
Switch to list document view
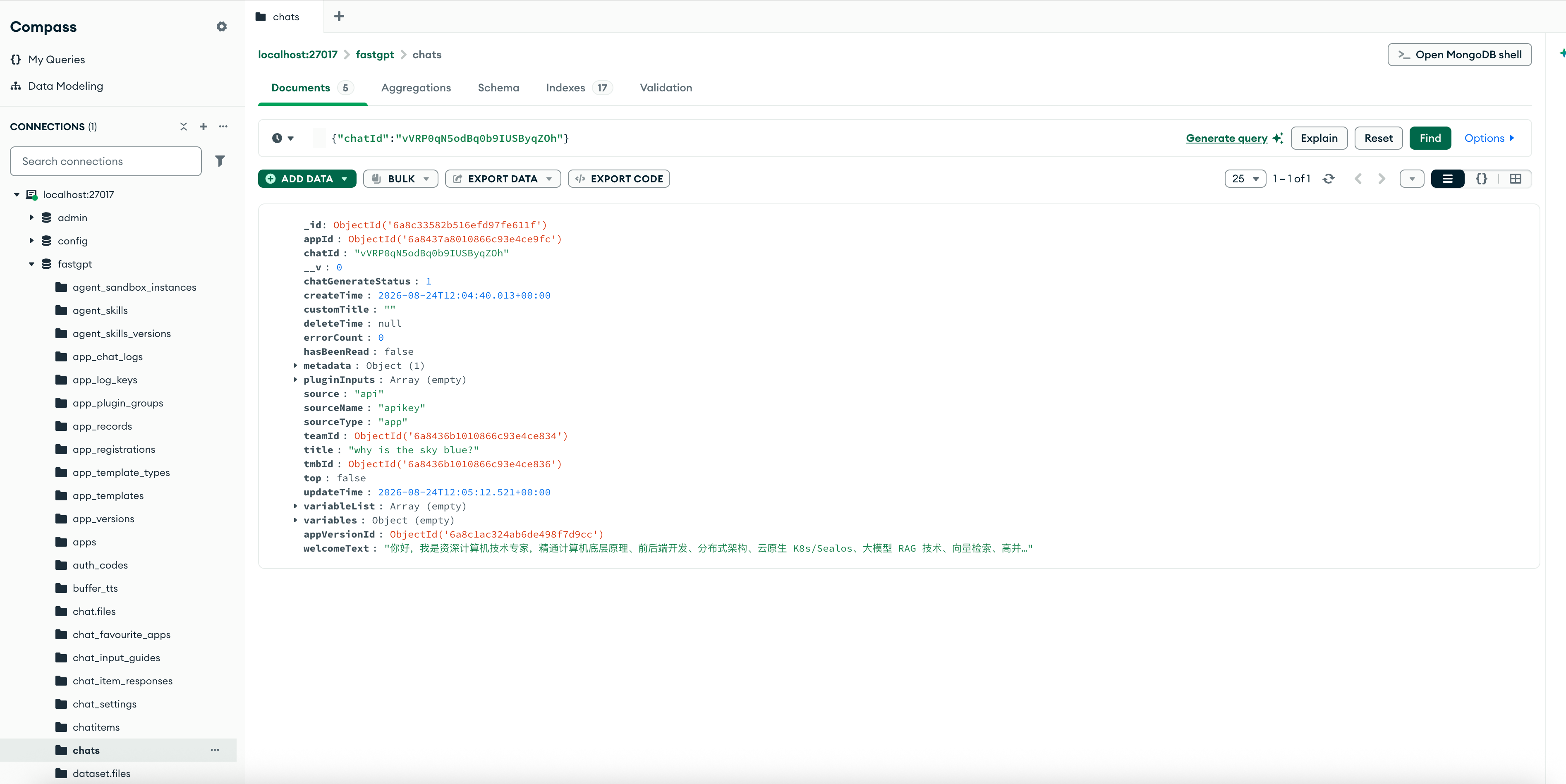coord(1447,179)
